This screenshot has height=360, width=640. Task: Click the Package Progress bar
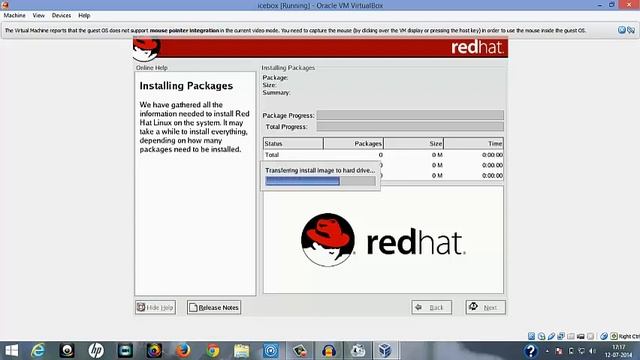[x=410, y=115]
